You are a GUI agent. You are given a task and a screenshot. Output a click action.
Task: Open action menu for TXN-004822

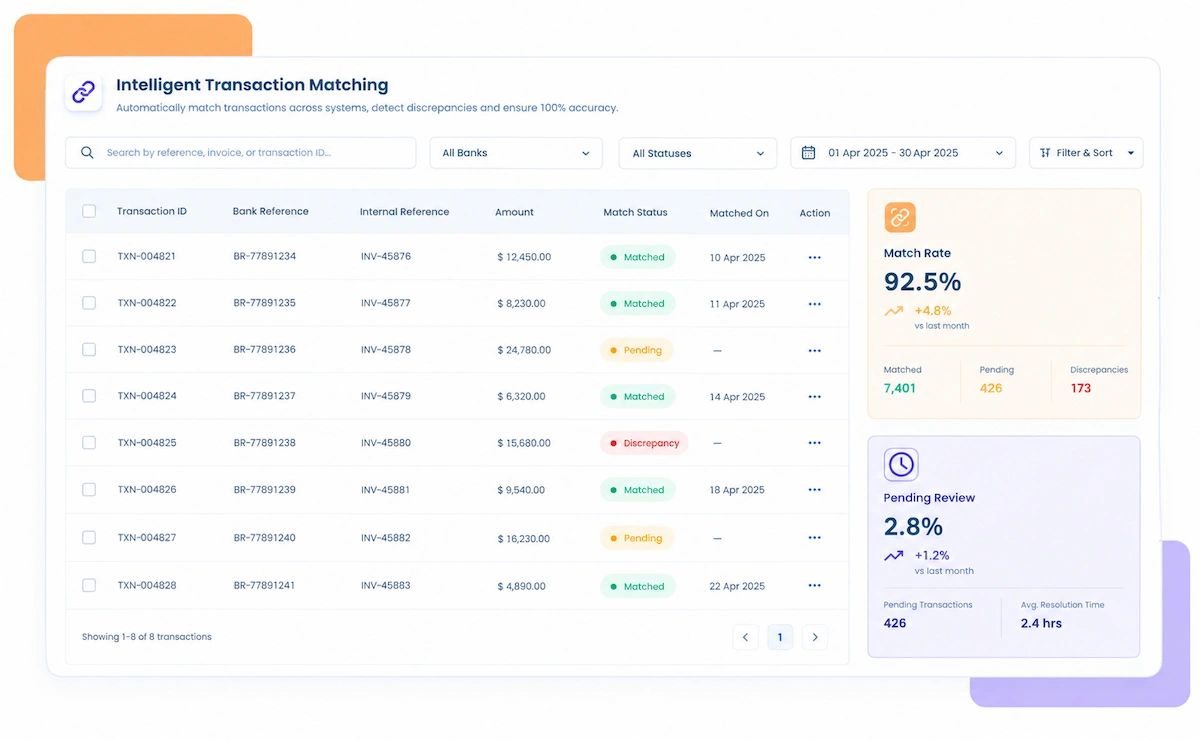coord(814,304)
